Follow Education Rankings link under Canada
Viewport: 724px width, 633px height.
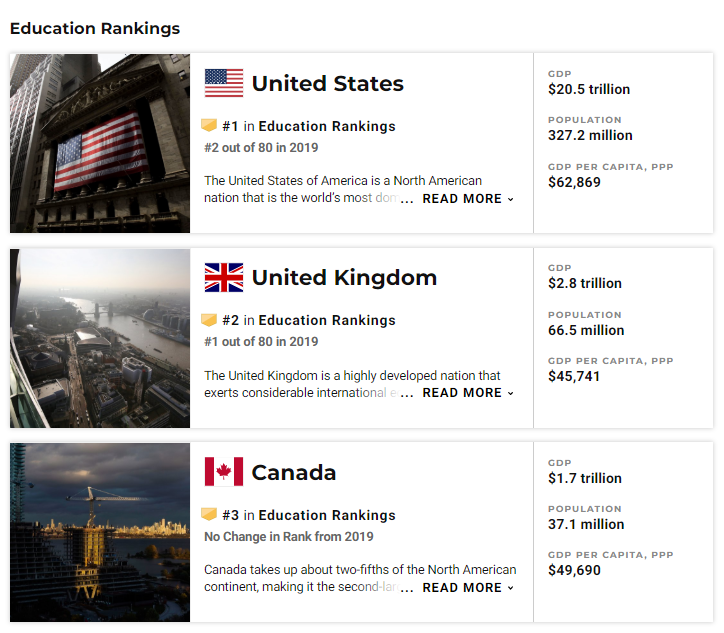click(x=327, y=515)
